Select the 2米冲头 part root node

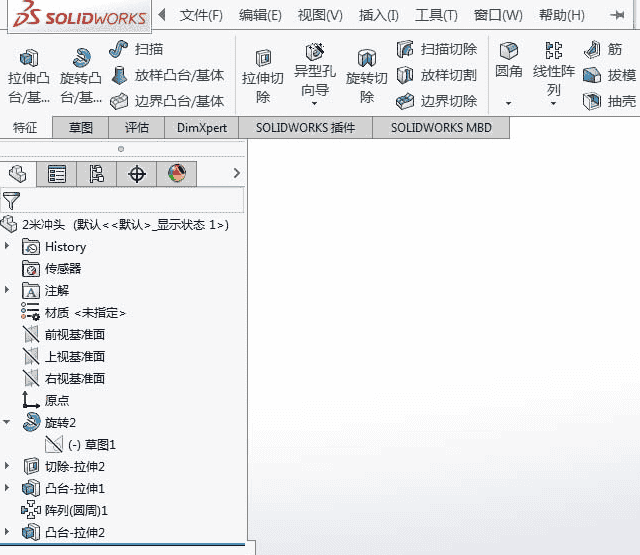115,224
